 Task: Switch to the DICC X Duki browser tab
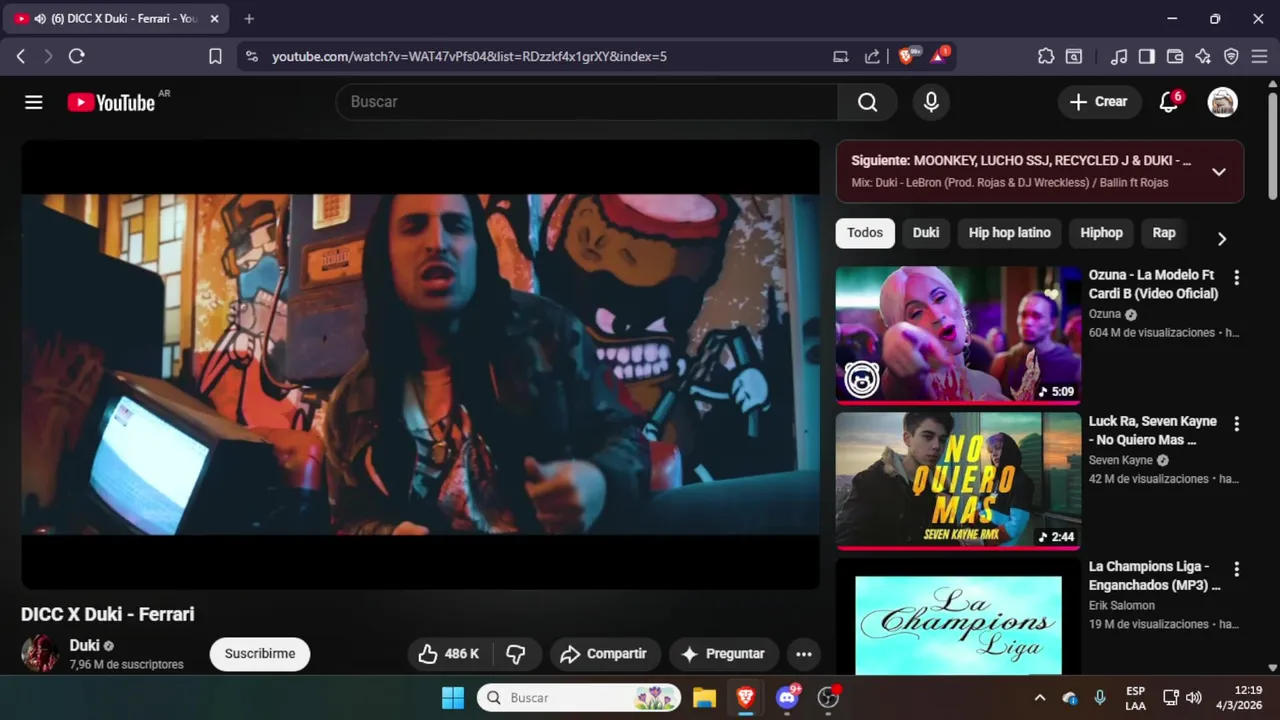point(115,19)
